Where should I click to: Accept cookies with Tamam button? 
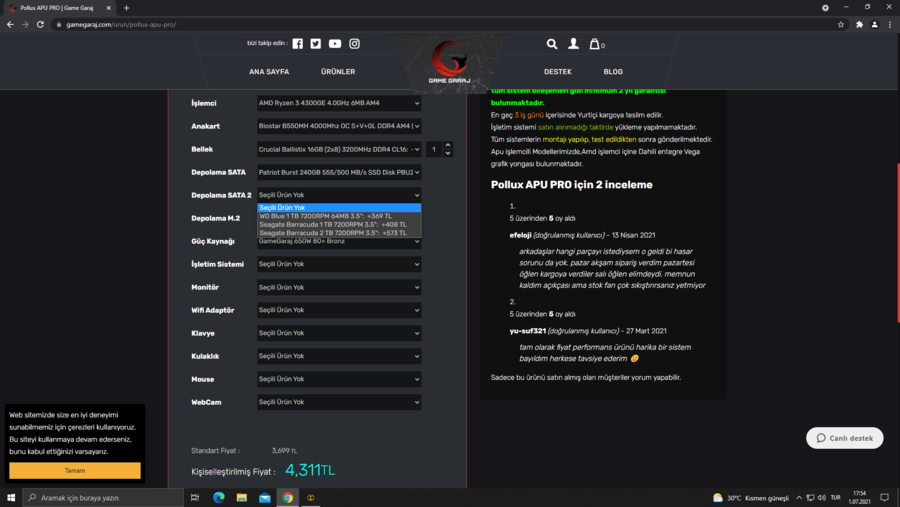[x=75, y=470]
